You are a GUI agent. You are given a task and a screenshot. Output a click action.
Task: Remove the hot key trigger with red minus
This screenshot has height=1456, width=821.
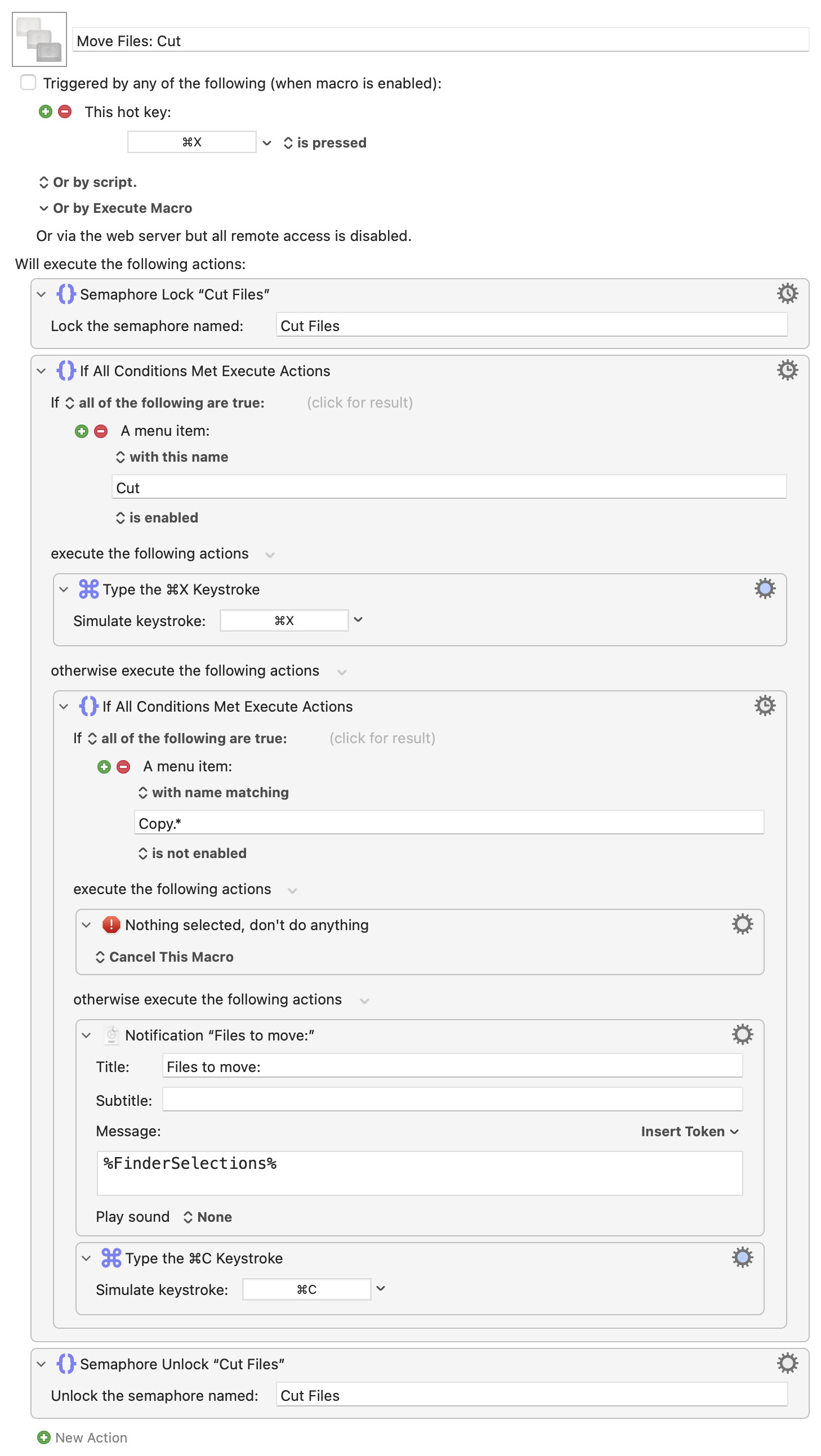point(65,111)
